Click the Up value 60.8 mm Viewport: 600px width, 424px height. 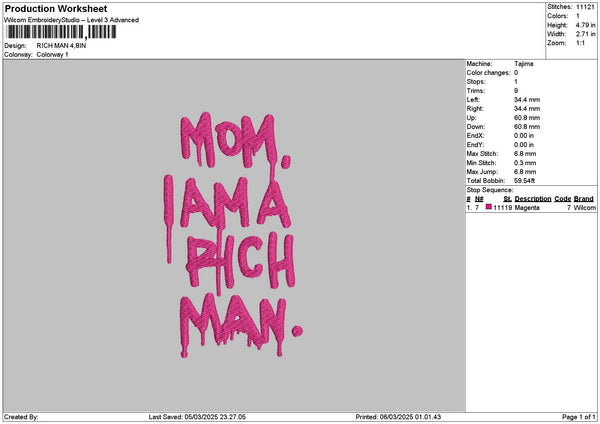[527, 117]
